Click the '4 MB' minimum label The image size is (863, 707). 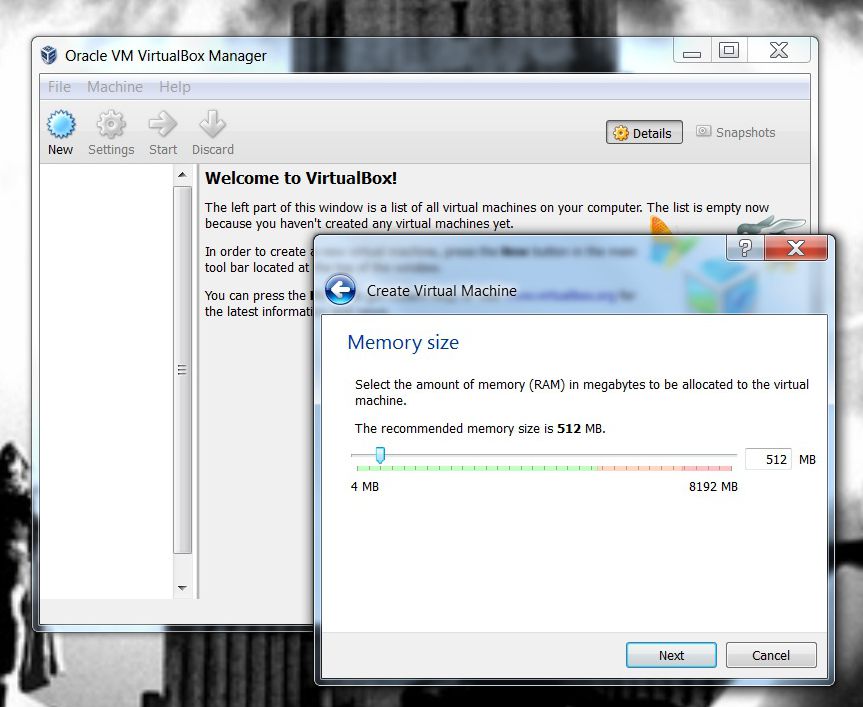click(364, 486)
